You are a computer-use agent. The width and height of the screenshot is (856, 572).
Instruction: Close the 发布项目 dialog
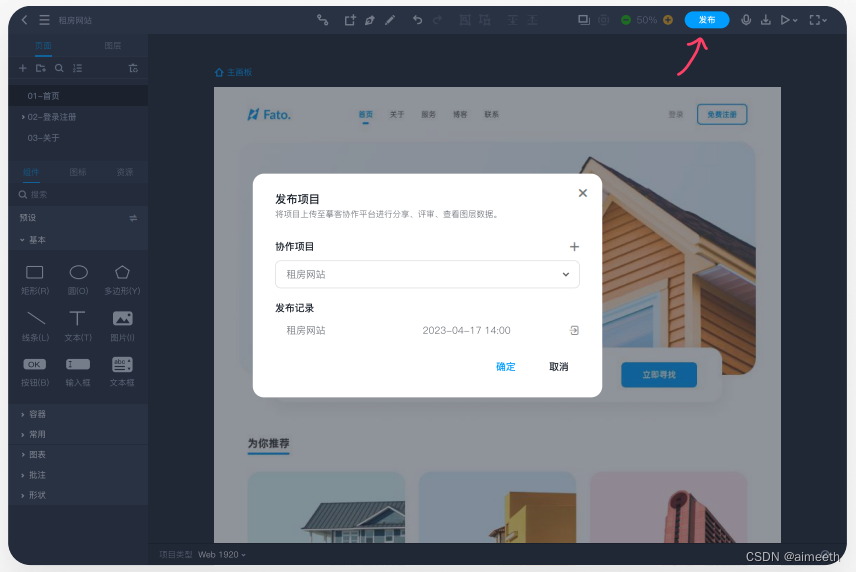[582, 193]
